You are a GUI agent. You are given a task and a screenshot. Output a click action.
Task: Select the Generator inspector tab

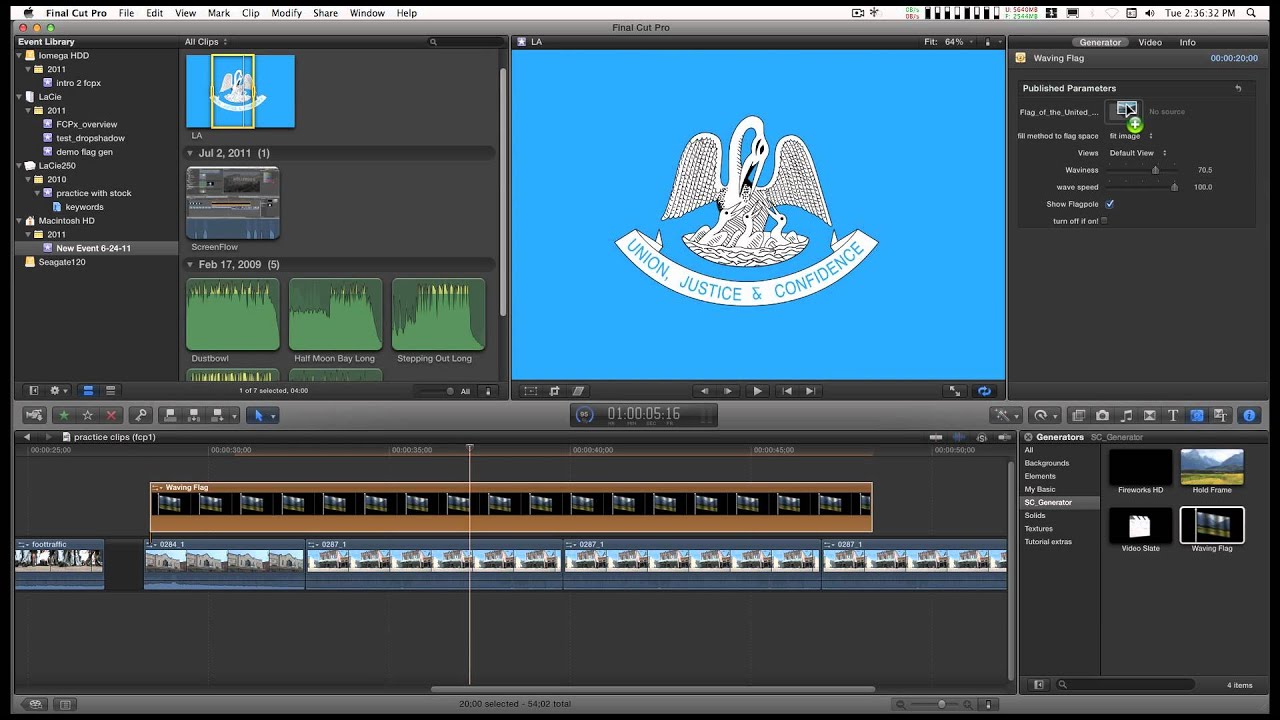coord(1100,42)
